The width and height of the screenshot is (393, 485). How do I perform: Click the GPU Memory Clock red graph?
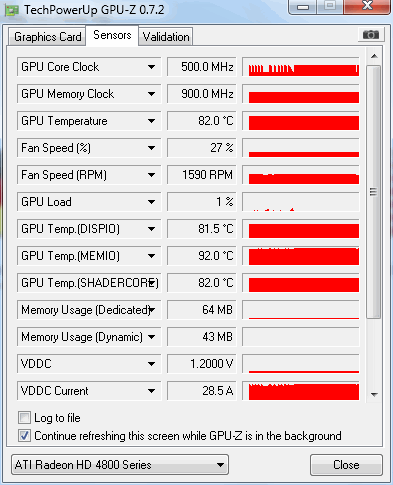(x=301, y=94)
